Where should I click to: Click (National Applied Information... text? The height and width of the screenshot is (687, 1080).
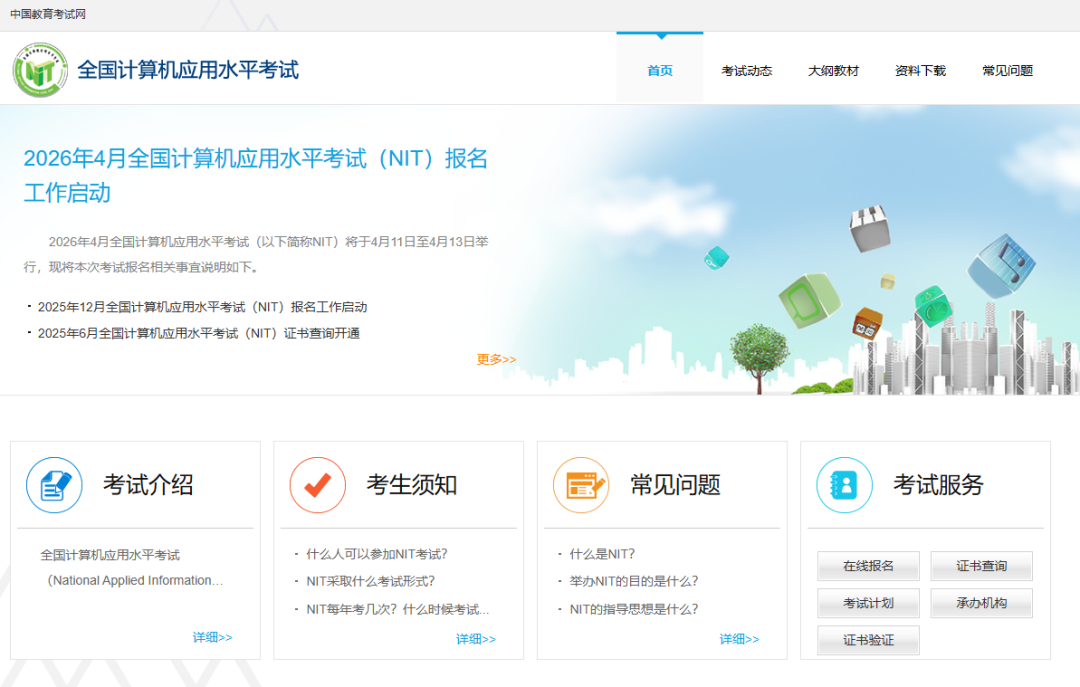tap(135, 581)
